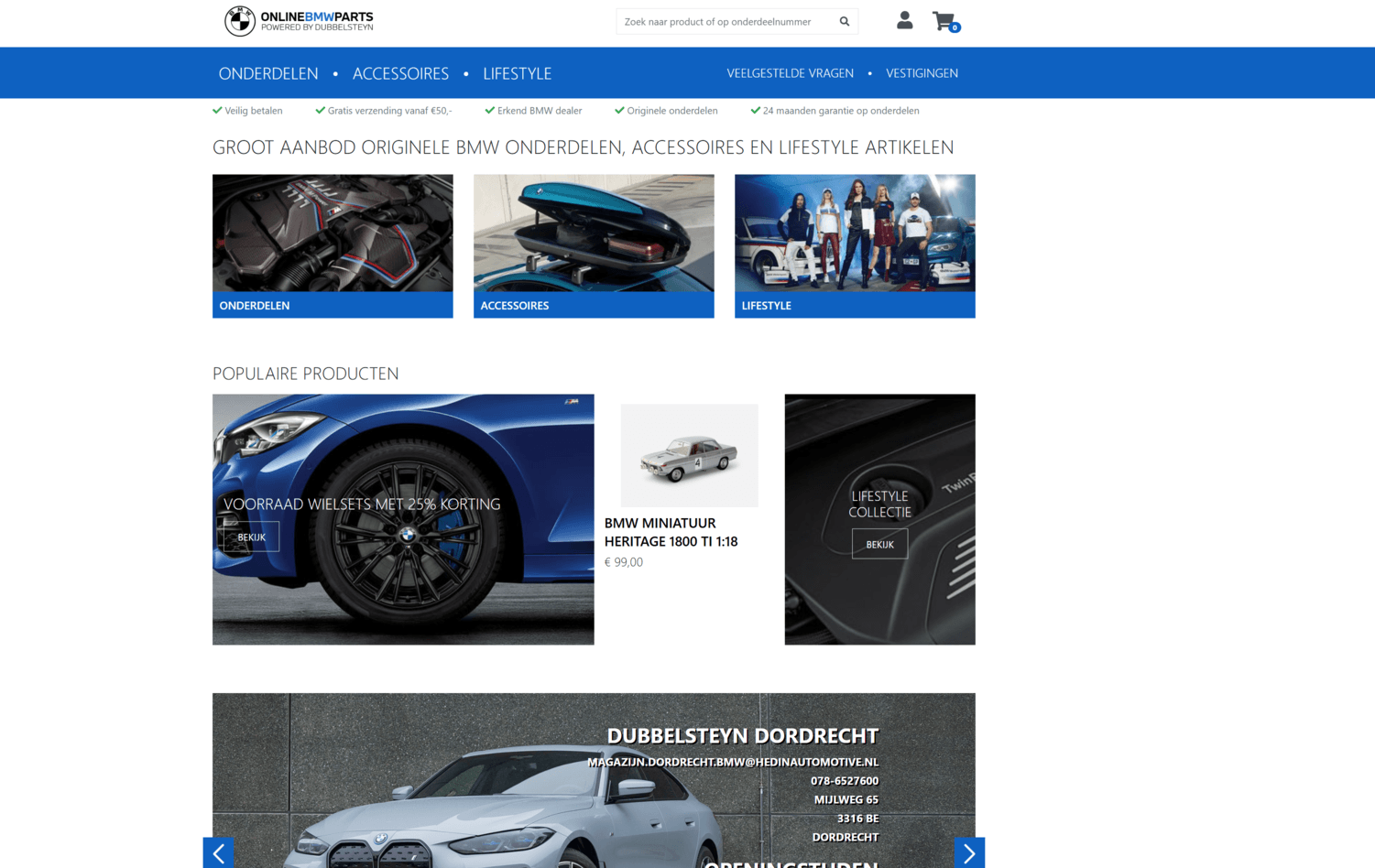Click the Dordrecht magazijn email address

(x=733, y=762)
